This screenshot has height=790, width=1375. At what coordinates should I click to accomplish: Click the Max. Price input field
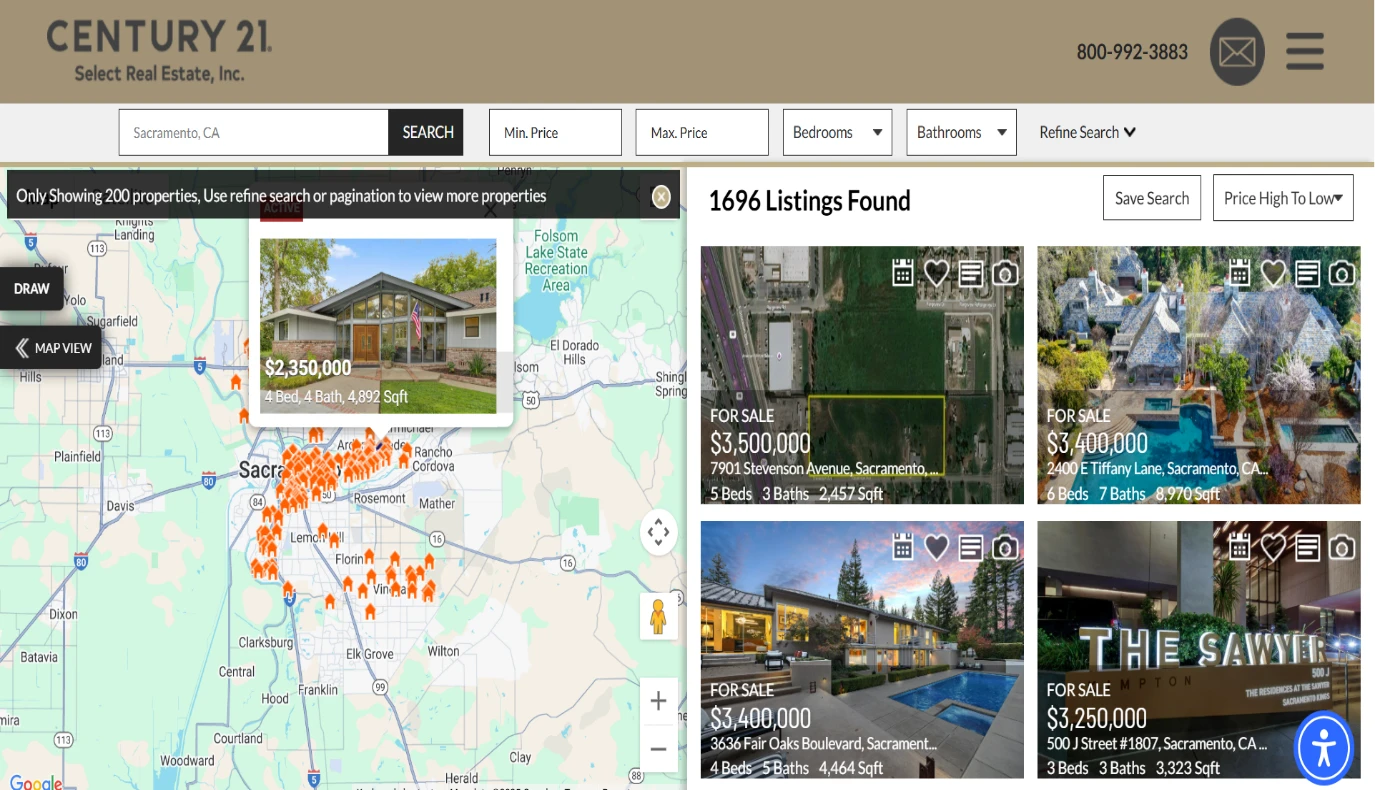click(702, 132)
